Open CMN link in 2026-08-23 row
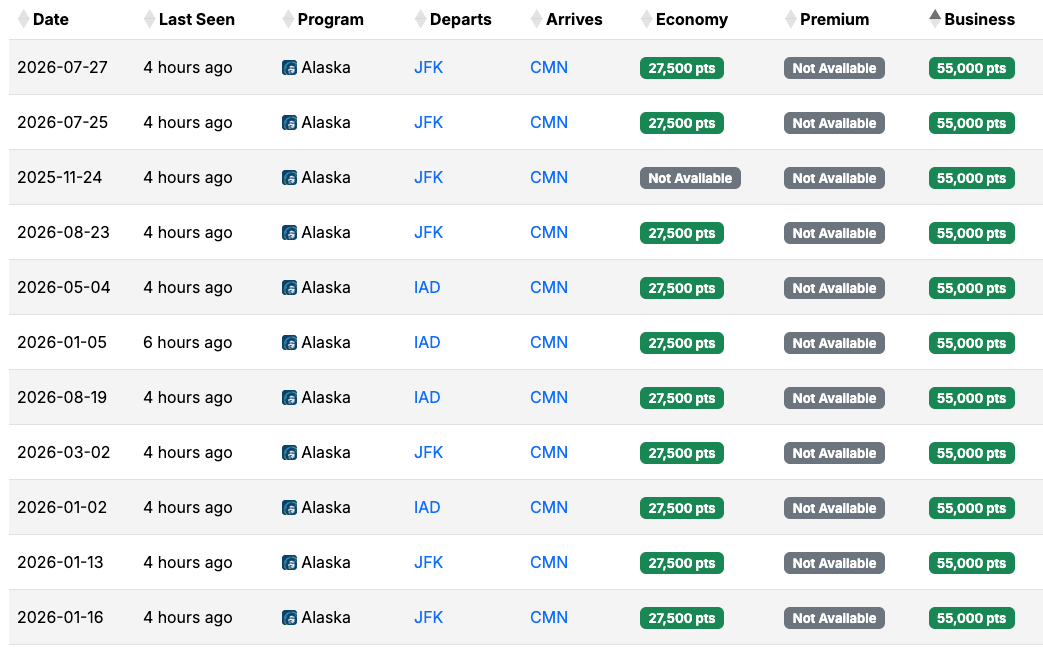1043x654 pixels. 549,233
